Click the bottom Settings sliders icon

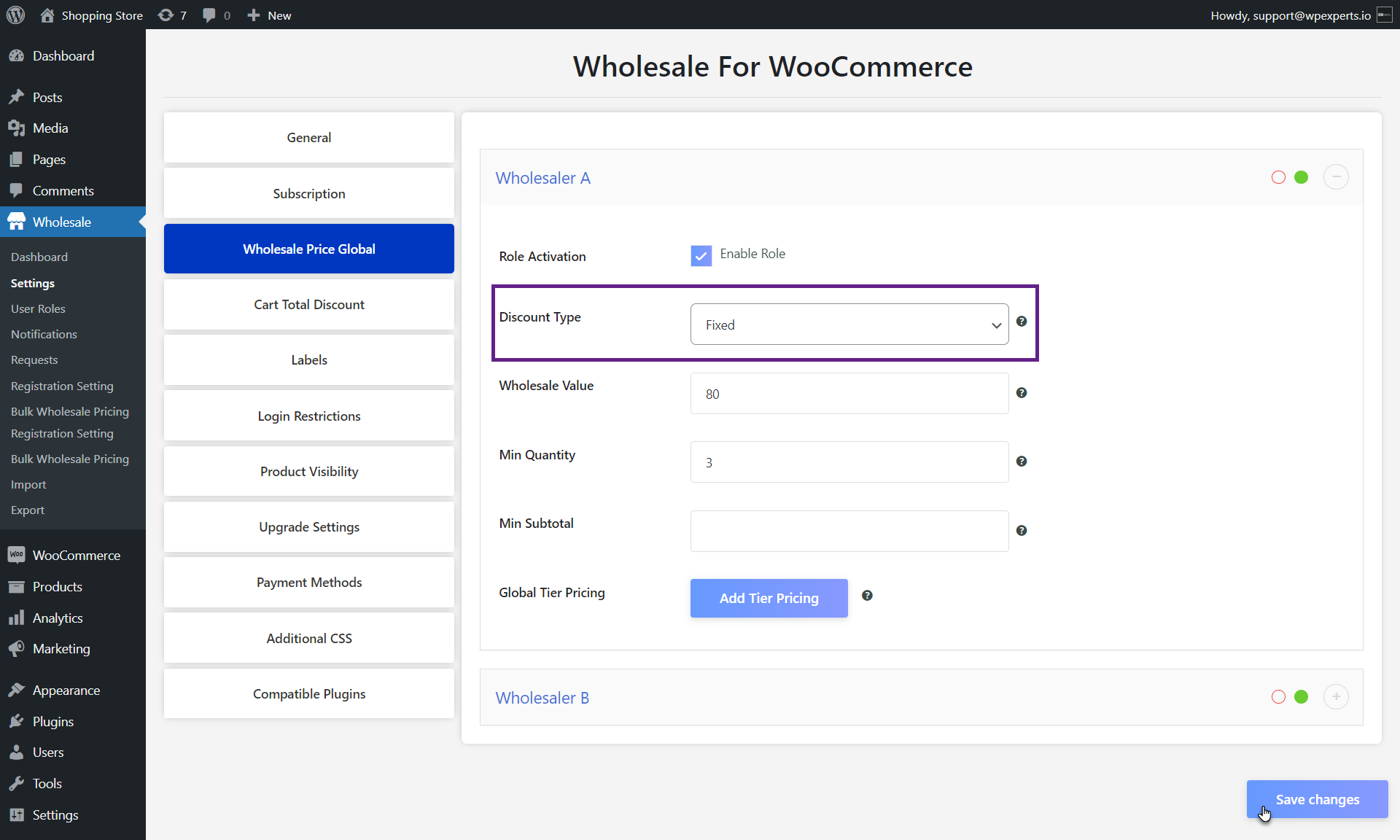pos(16,815)
